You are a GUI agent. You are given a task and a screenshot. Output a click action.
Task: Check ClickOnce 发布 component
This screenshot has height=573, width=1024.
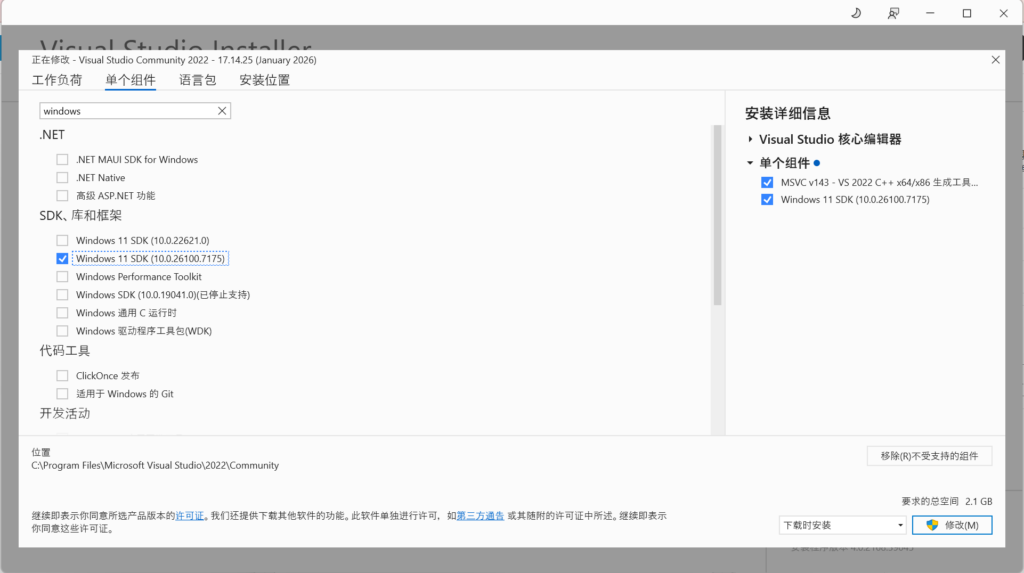pos(62,376)
